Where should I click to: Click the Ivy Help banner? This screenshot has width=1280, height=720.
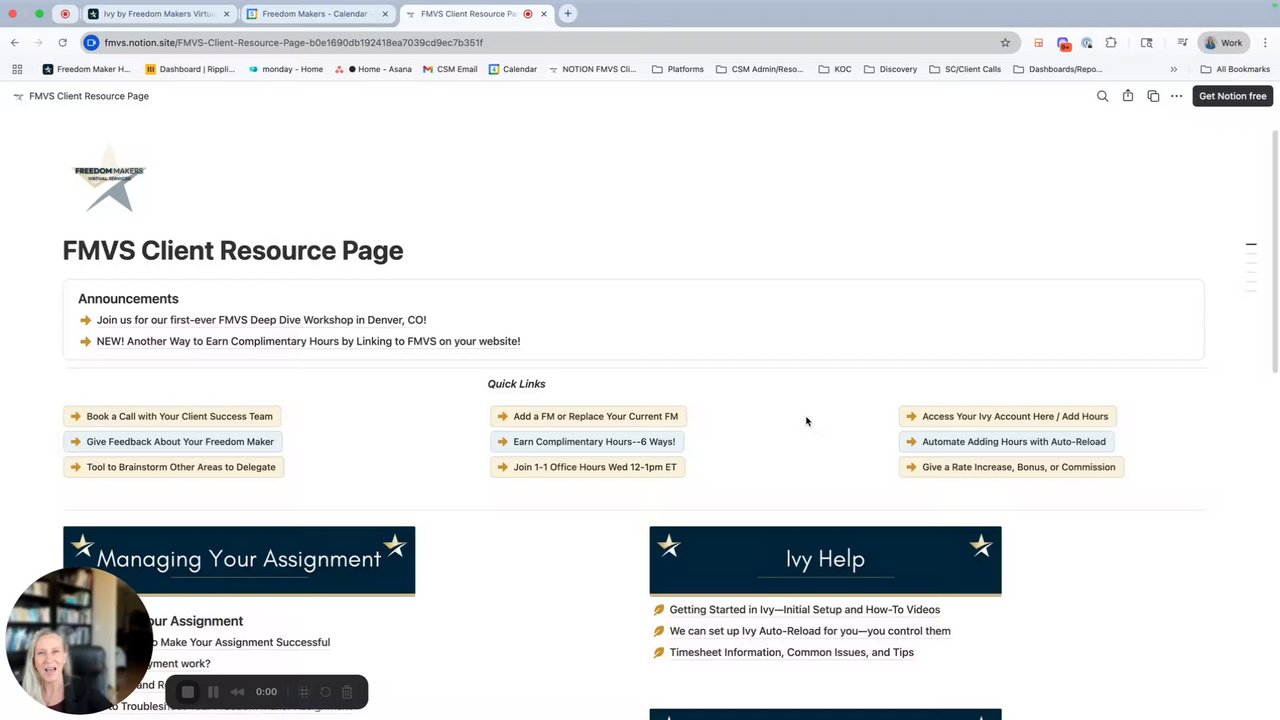click(x=825, y=561)
